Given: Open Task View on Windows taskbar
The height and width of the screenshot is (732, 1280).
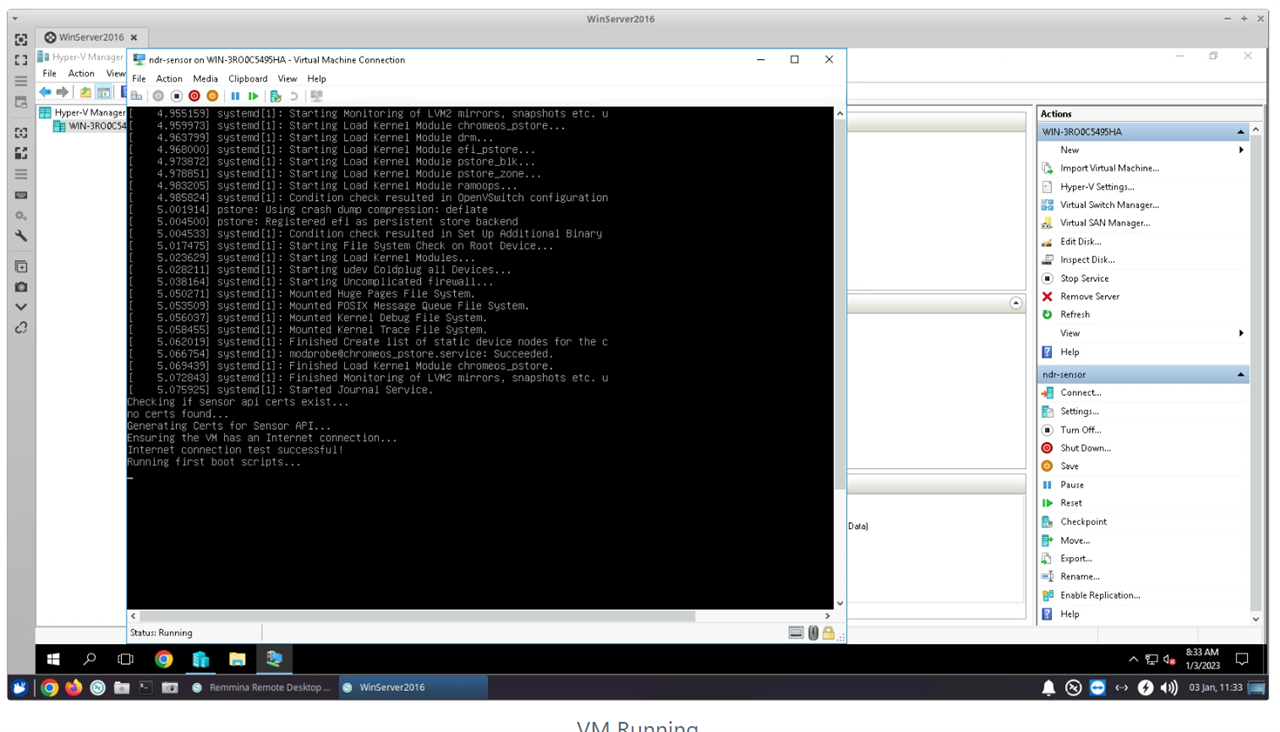Looking at the screenshot, I should 125,659.
